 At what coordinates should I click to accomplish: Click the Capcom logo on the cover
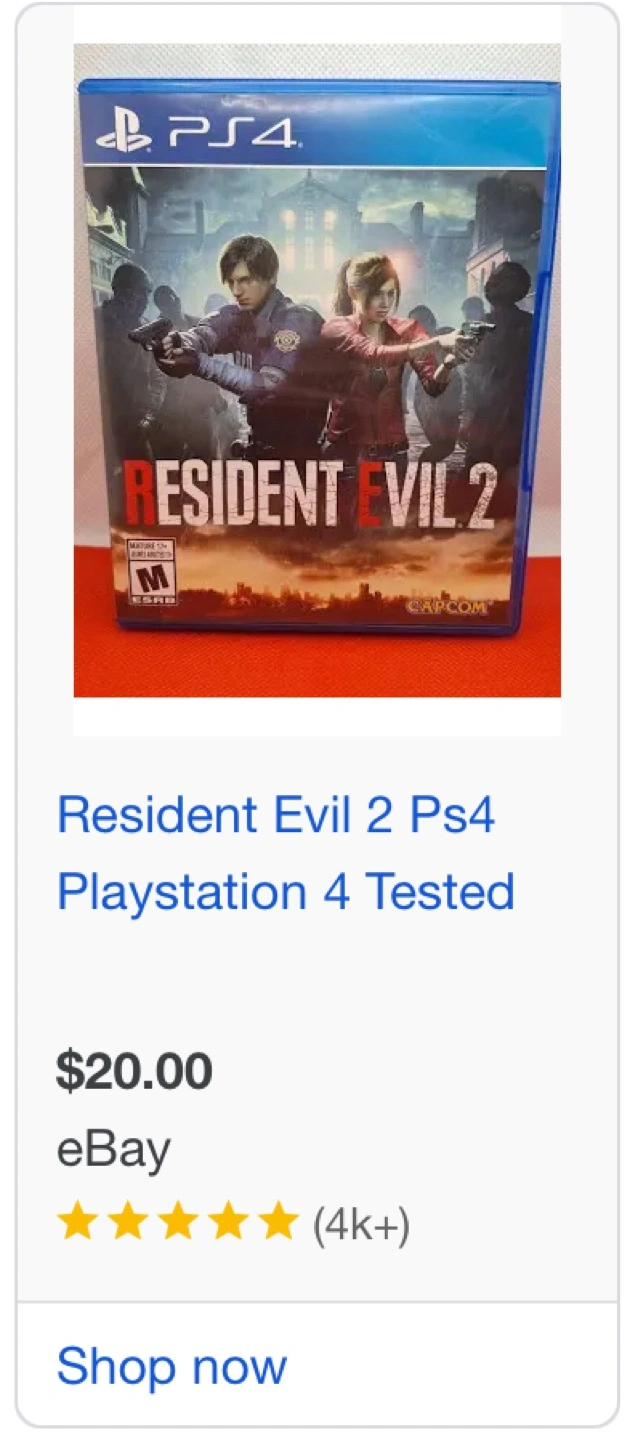(447, 605)
